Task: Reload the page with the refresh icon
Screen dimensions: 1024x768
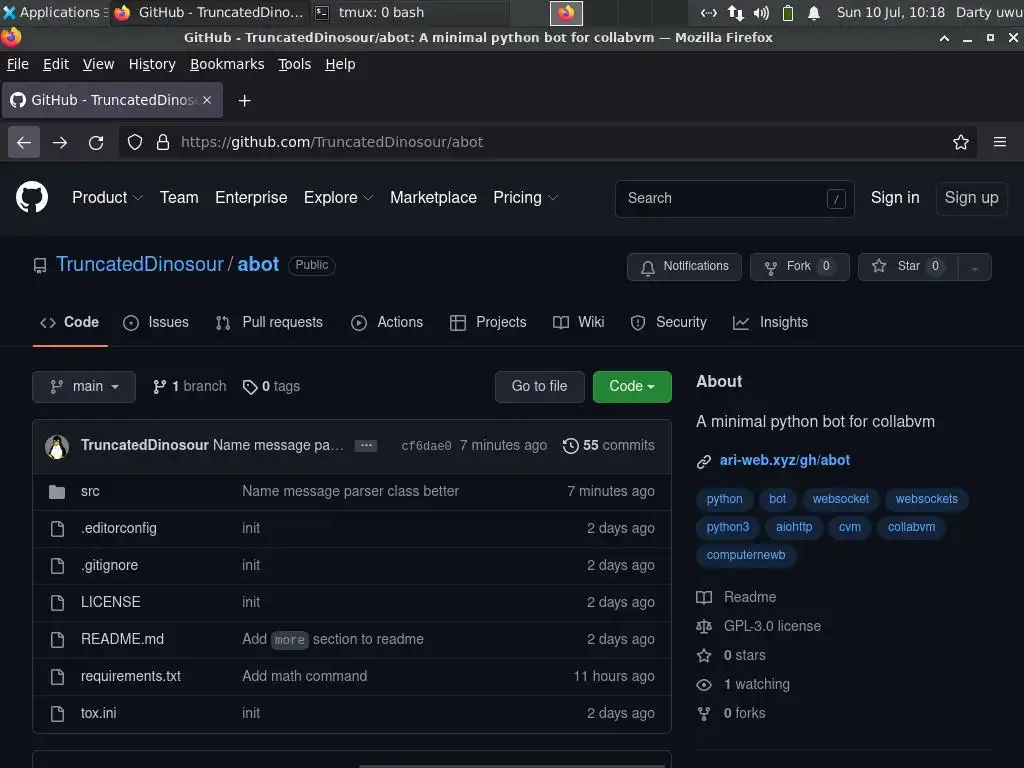Action: 96,142
